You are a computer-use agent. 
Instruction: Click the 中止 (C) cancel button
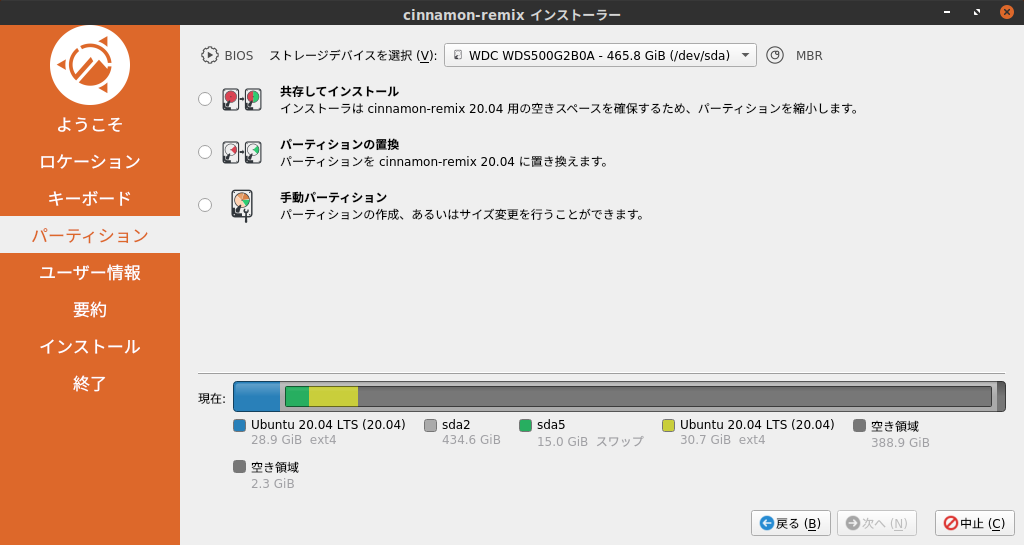coord(974,523)
